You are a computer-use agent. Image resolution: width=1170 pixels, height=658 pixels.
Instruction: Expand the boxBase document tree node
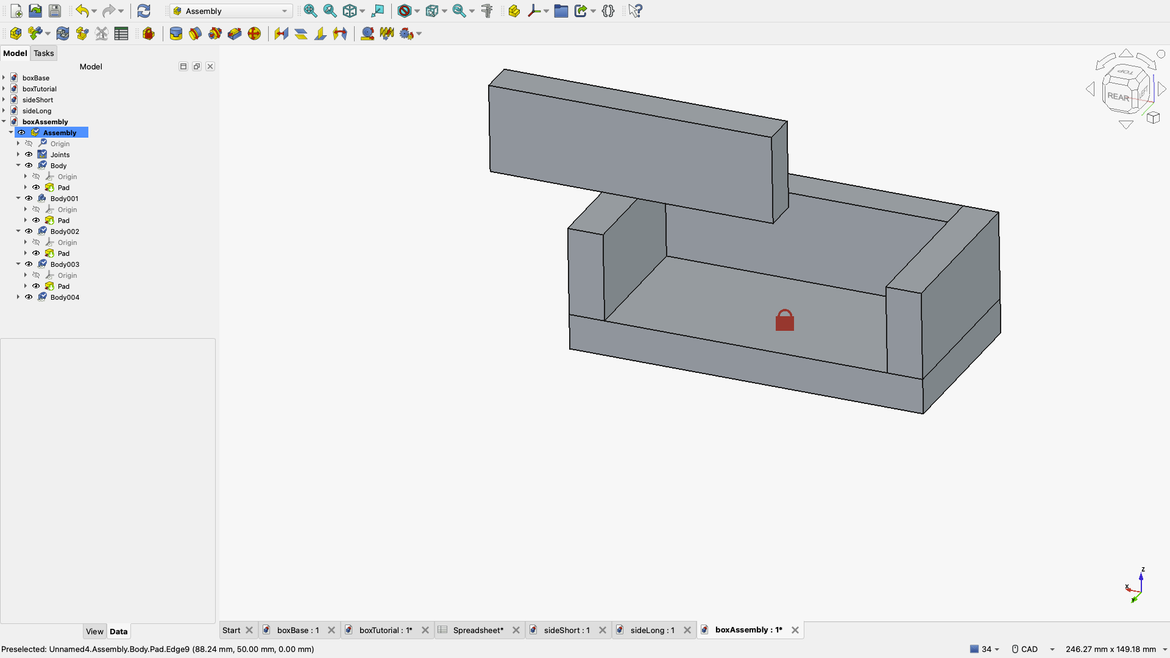point(4,78)
